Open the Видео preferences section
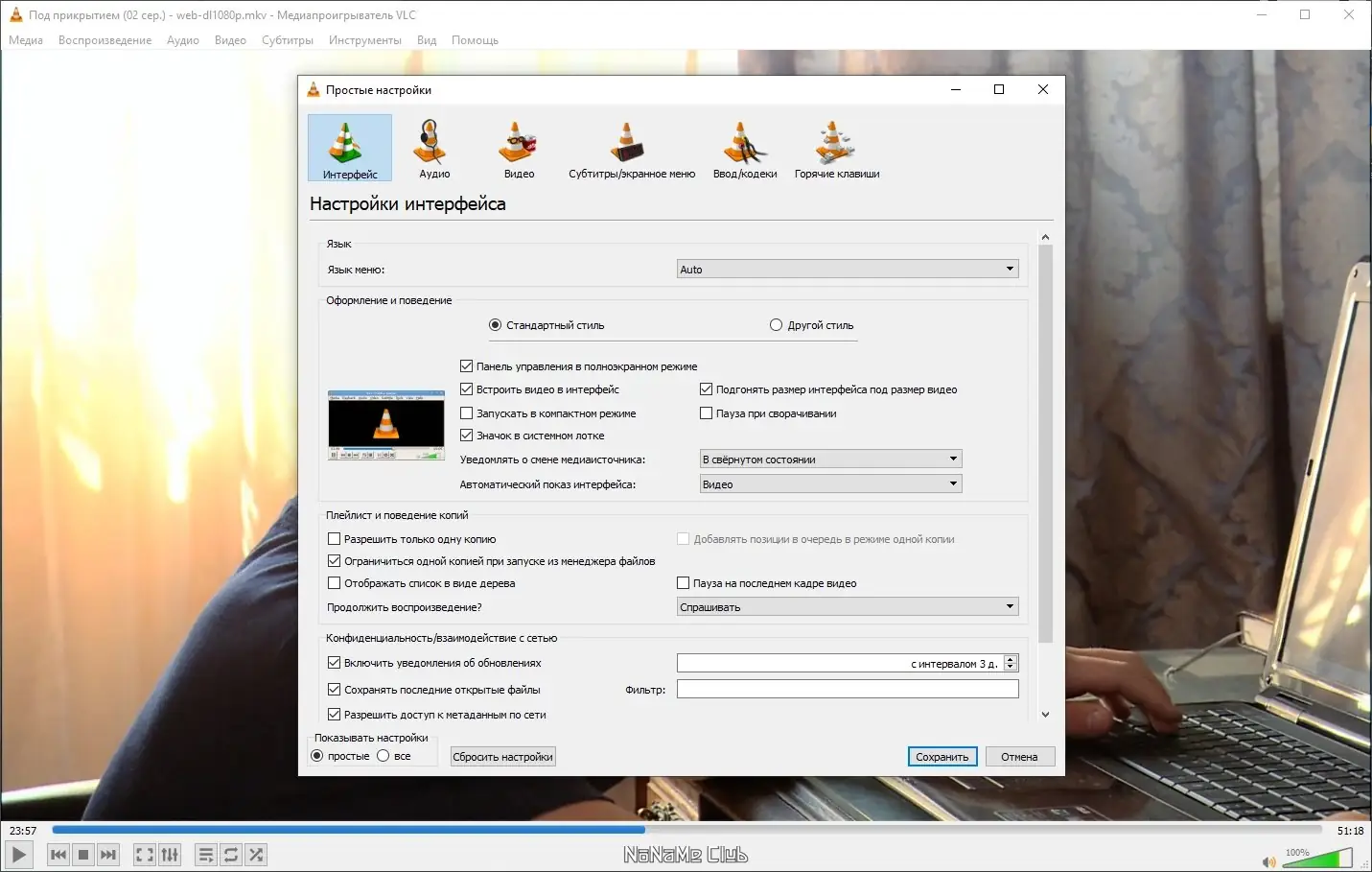This screenshot has height=872, width=1372. click(x=518, y=148)
